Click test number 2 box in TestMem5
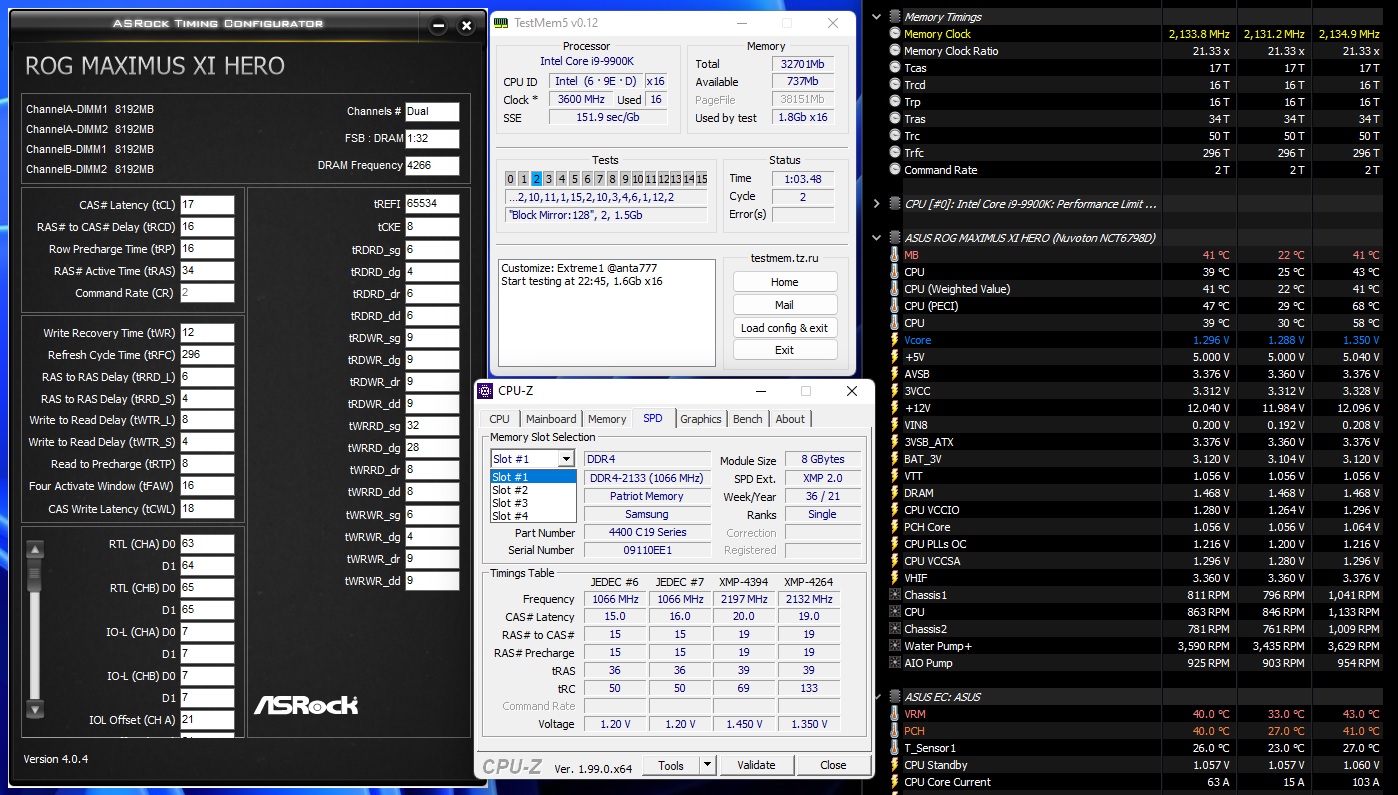This screenshot has height=795, width=1398. (x=536, y=179)
